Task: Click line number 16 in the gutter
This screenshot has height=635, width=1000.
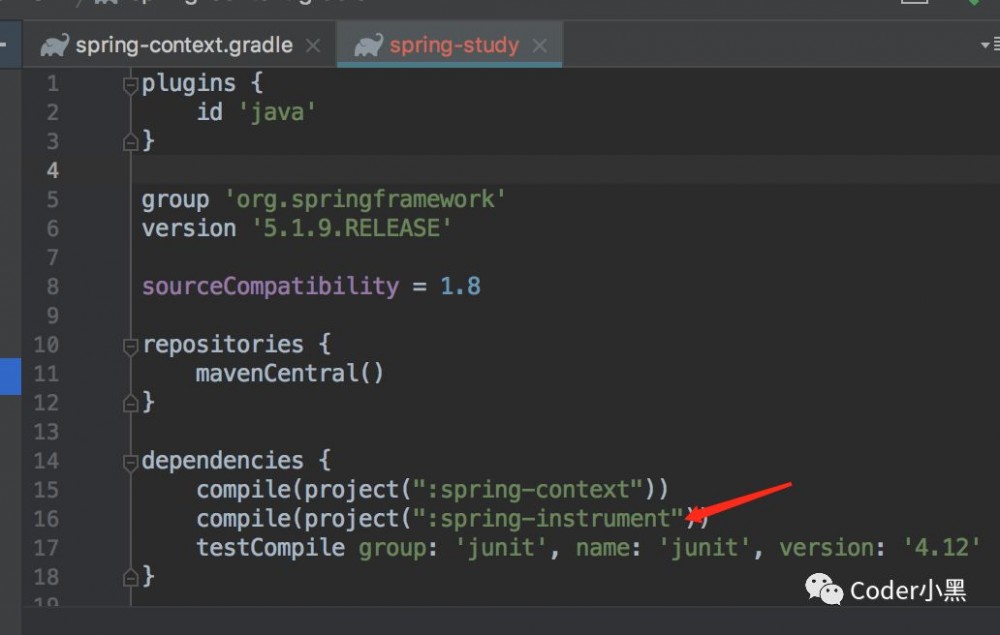Action: (x=46, y=518)
